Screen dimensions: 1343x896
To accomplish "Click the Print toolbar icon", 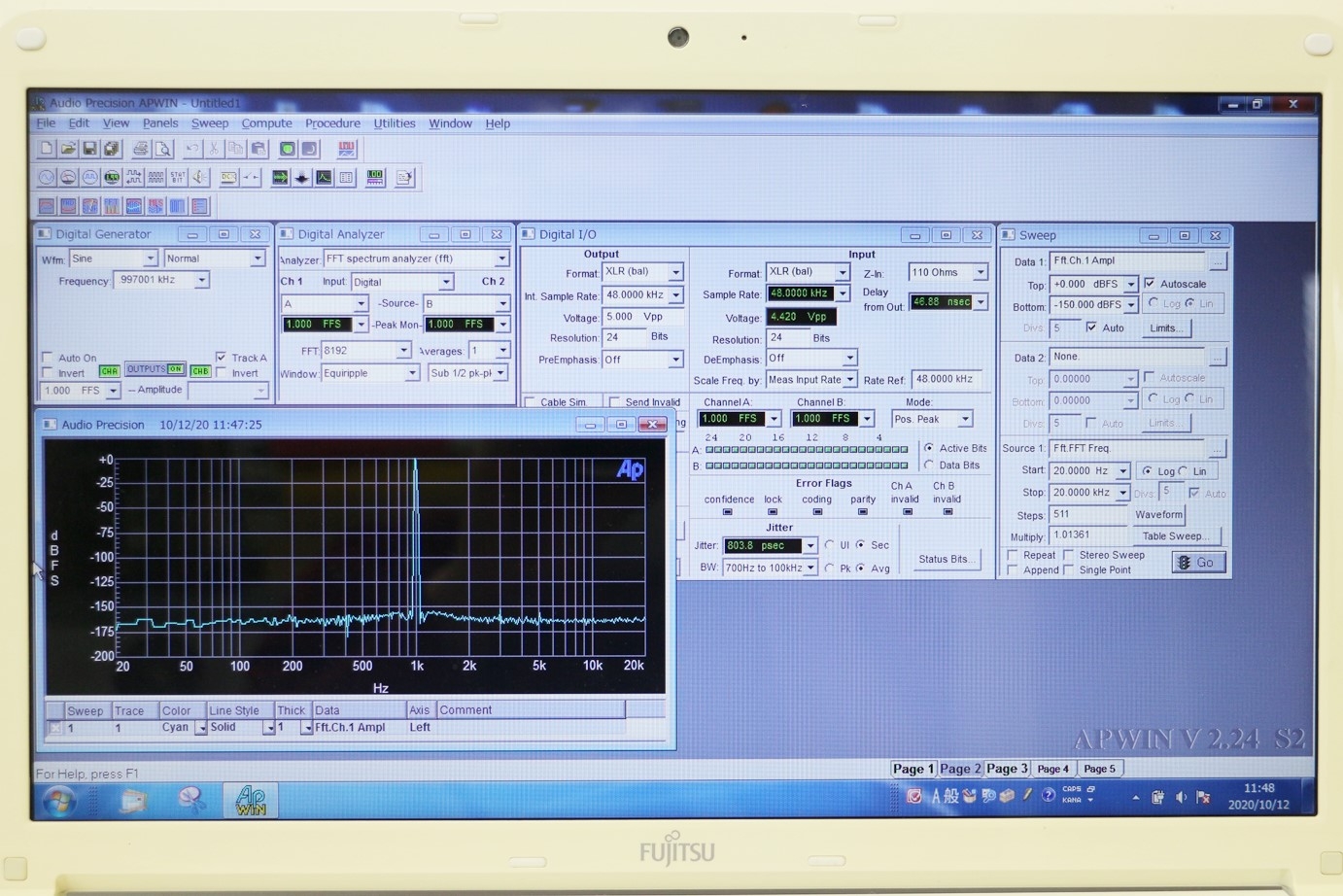I will 141,149.
